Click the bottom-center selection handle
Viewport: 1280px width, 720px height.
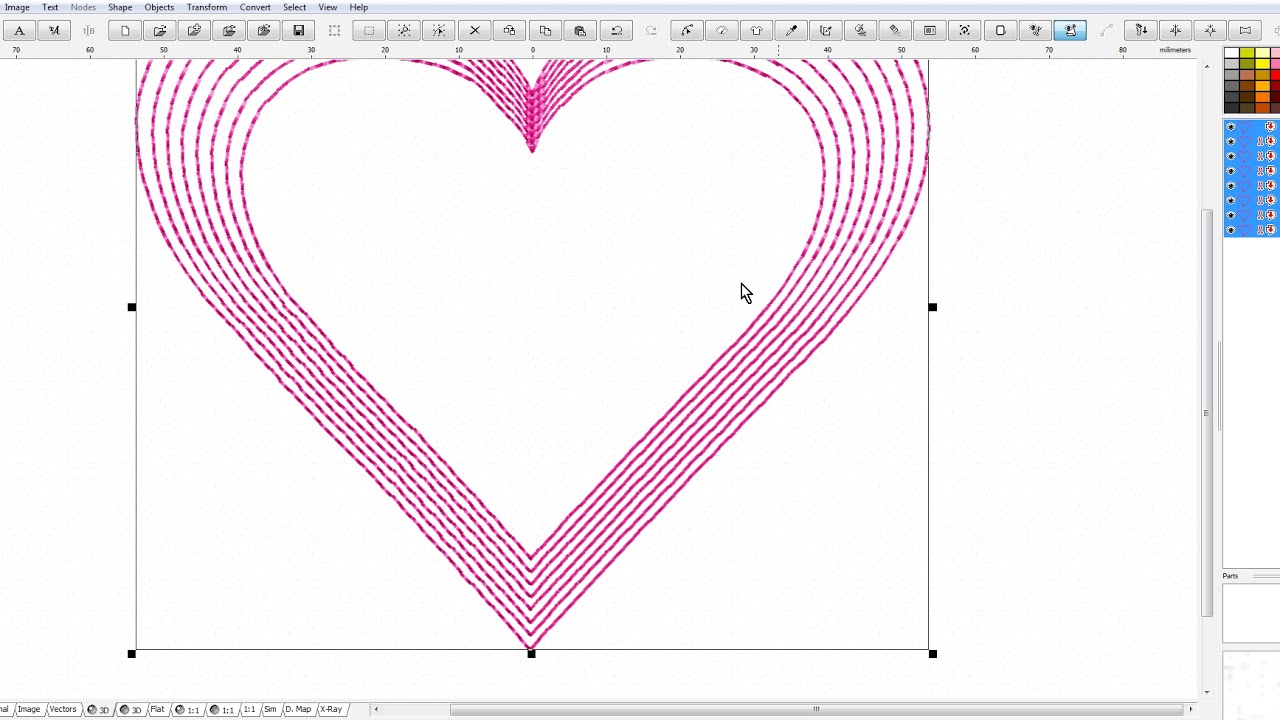point(531,654)
